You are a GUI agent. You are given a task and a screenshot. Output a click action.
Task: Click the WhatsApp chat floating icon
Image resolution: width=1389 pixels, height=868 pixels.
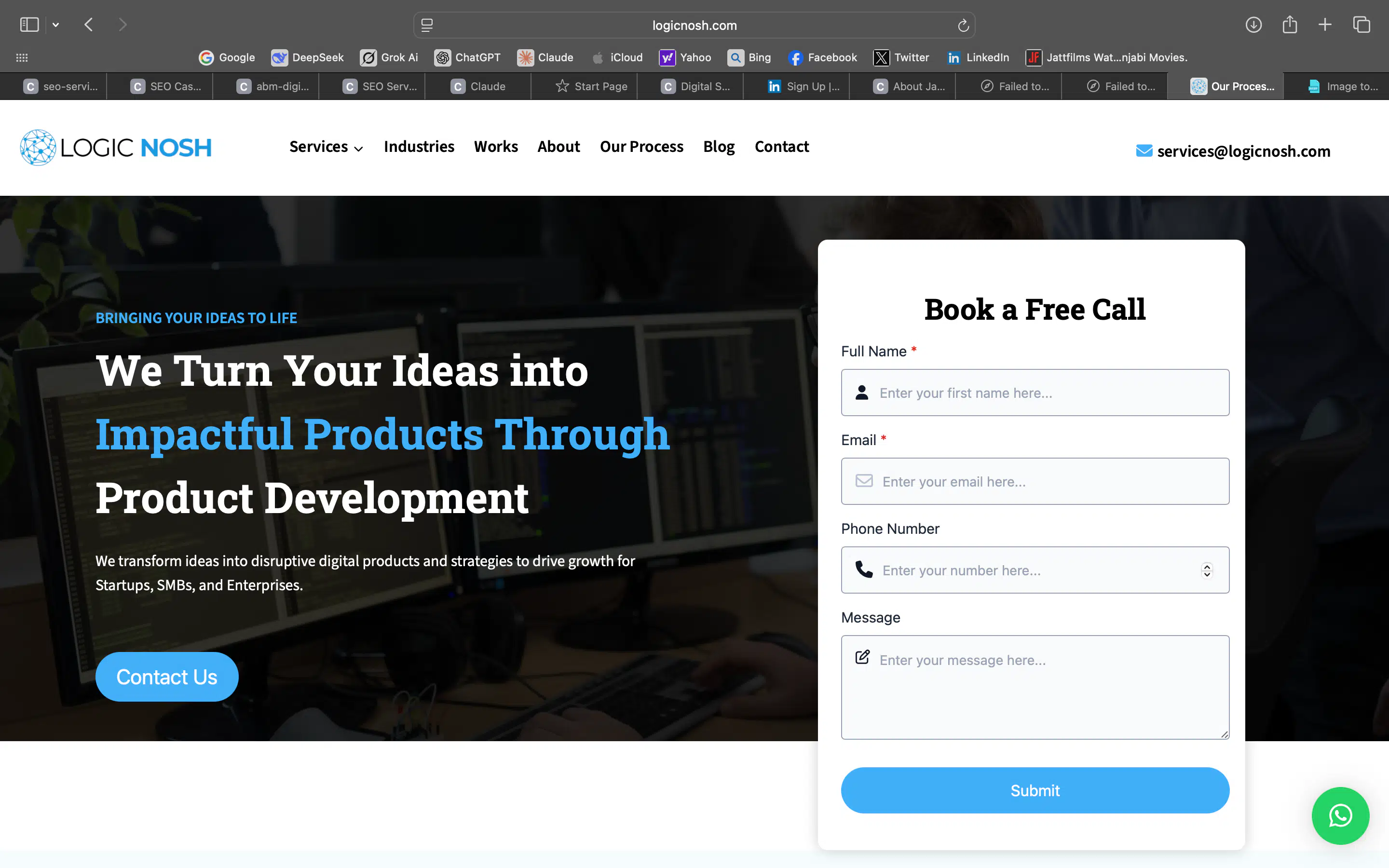(x=1340, y=815)
